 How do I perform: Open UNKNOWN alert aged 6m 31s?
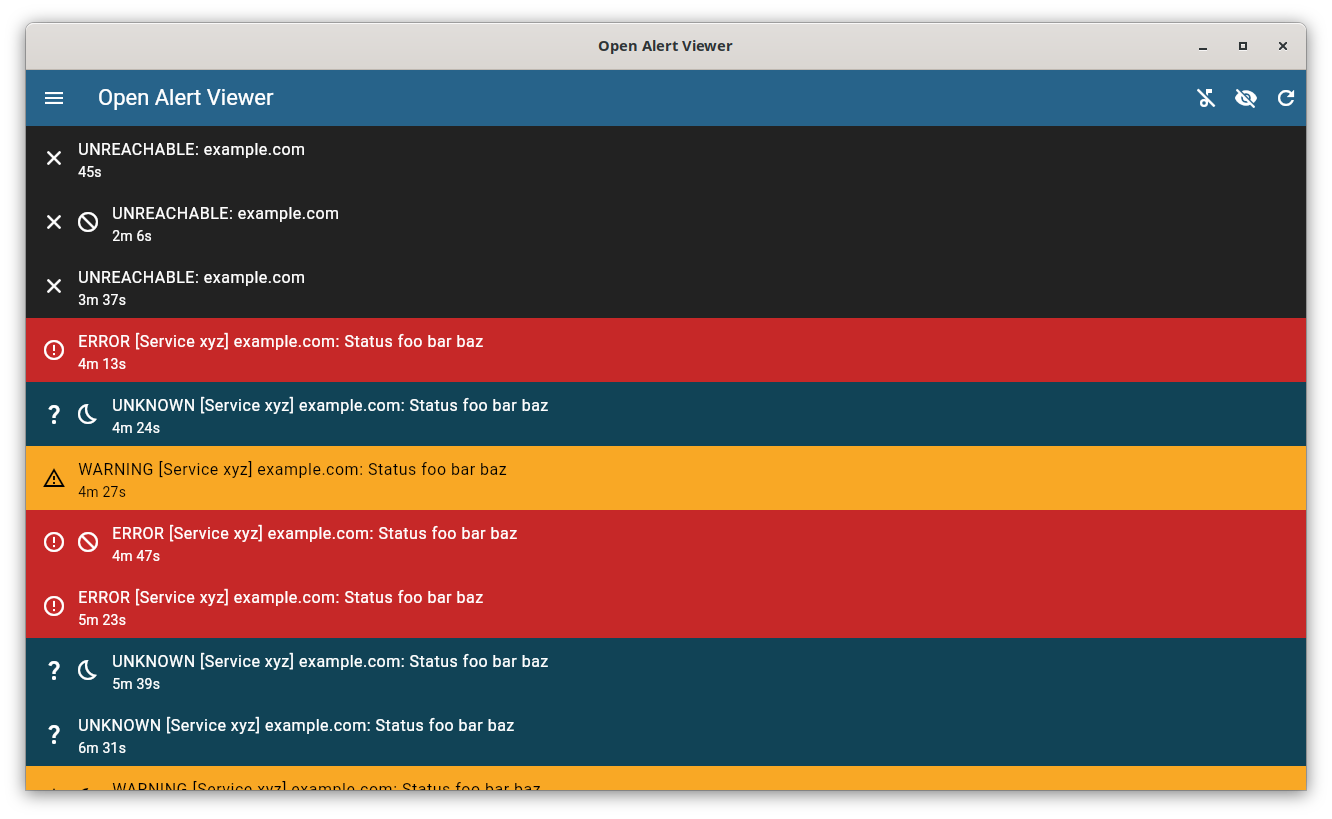pyautogui.click(x=666, y=734)
